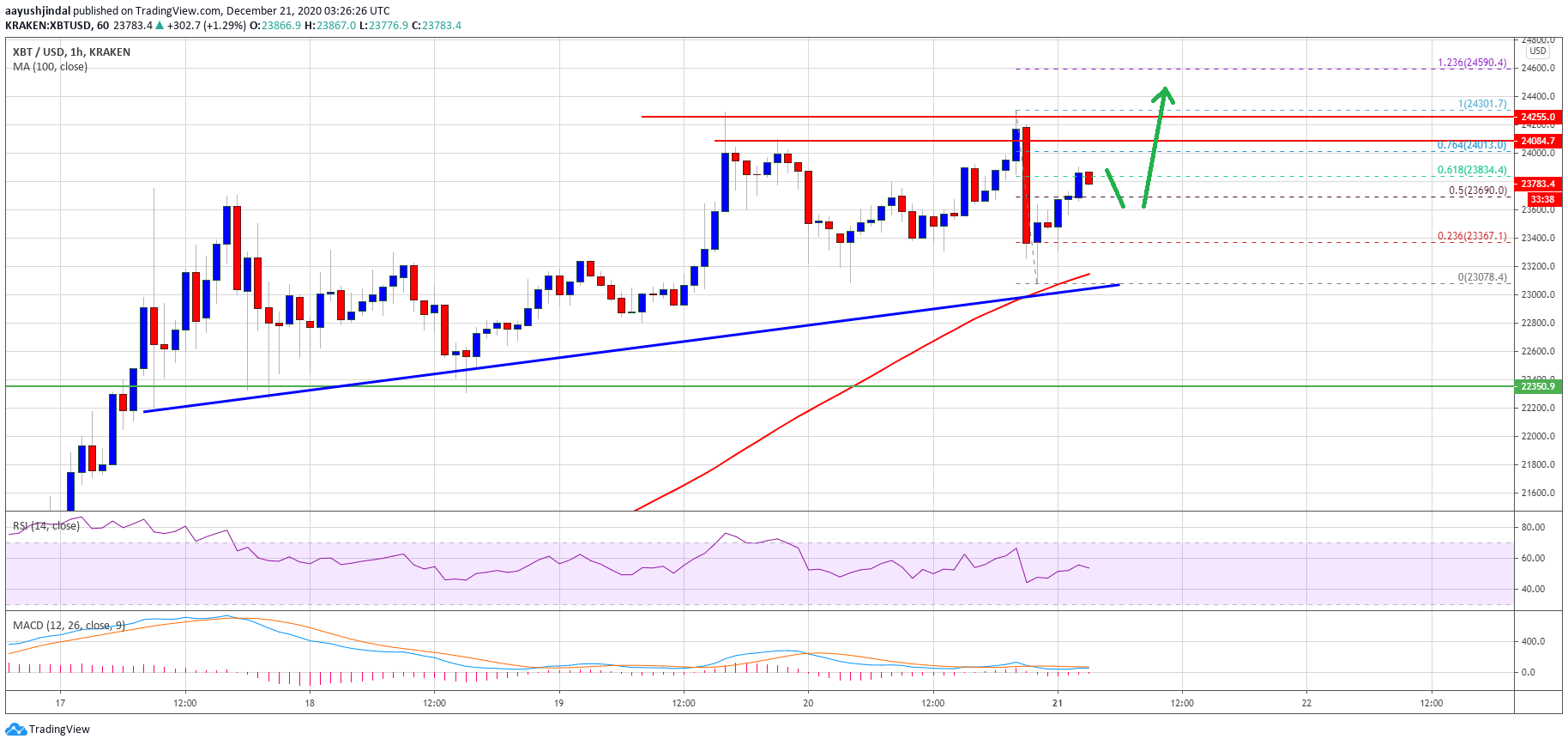This screenshot has height=745, width=1568.
Task: Open the aayushjindal author name
Action: coord(37,11)
